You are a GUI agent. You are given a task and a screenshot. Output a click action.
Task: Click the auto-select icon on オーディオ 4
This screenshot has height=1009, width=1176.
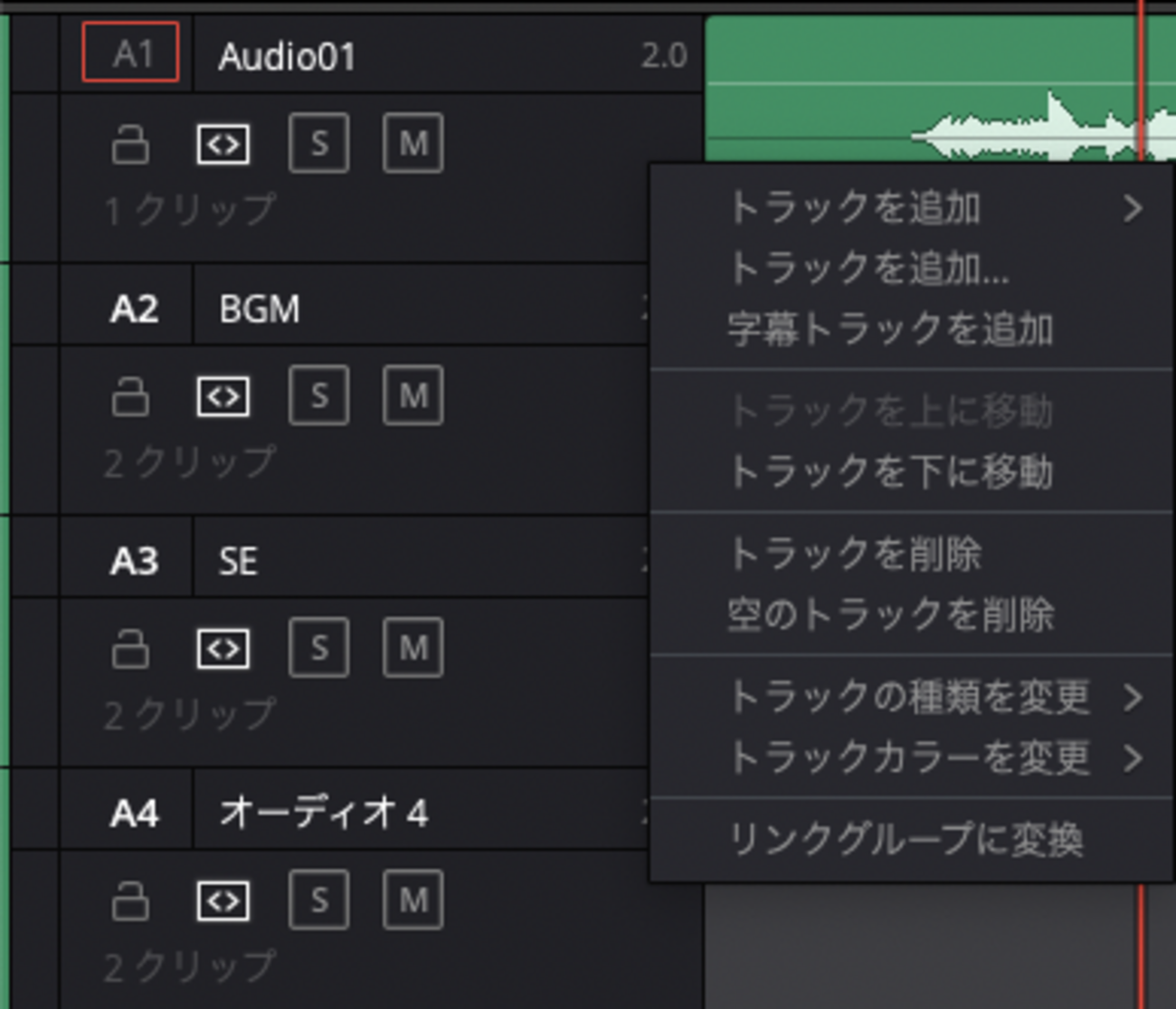(x=224, y=900)
